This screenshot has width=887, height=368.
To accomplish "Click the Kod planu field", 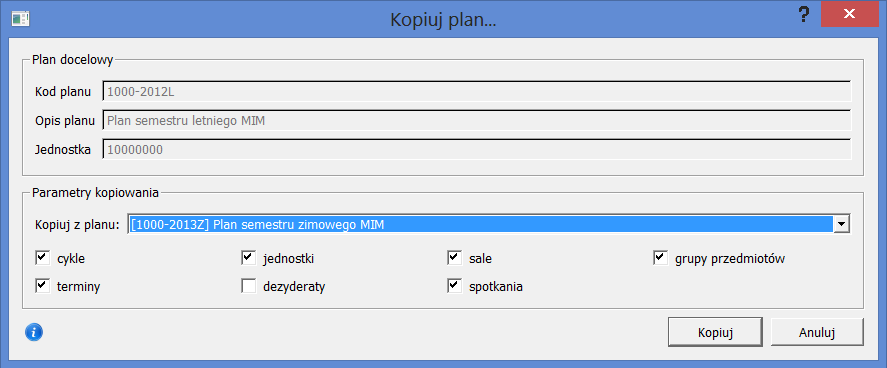I will (x=477, y=90).
